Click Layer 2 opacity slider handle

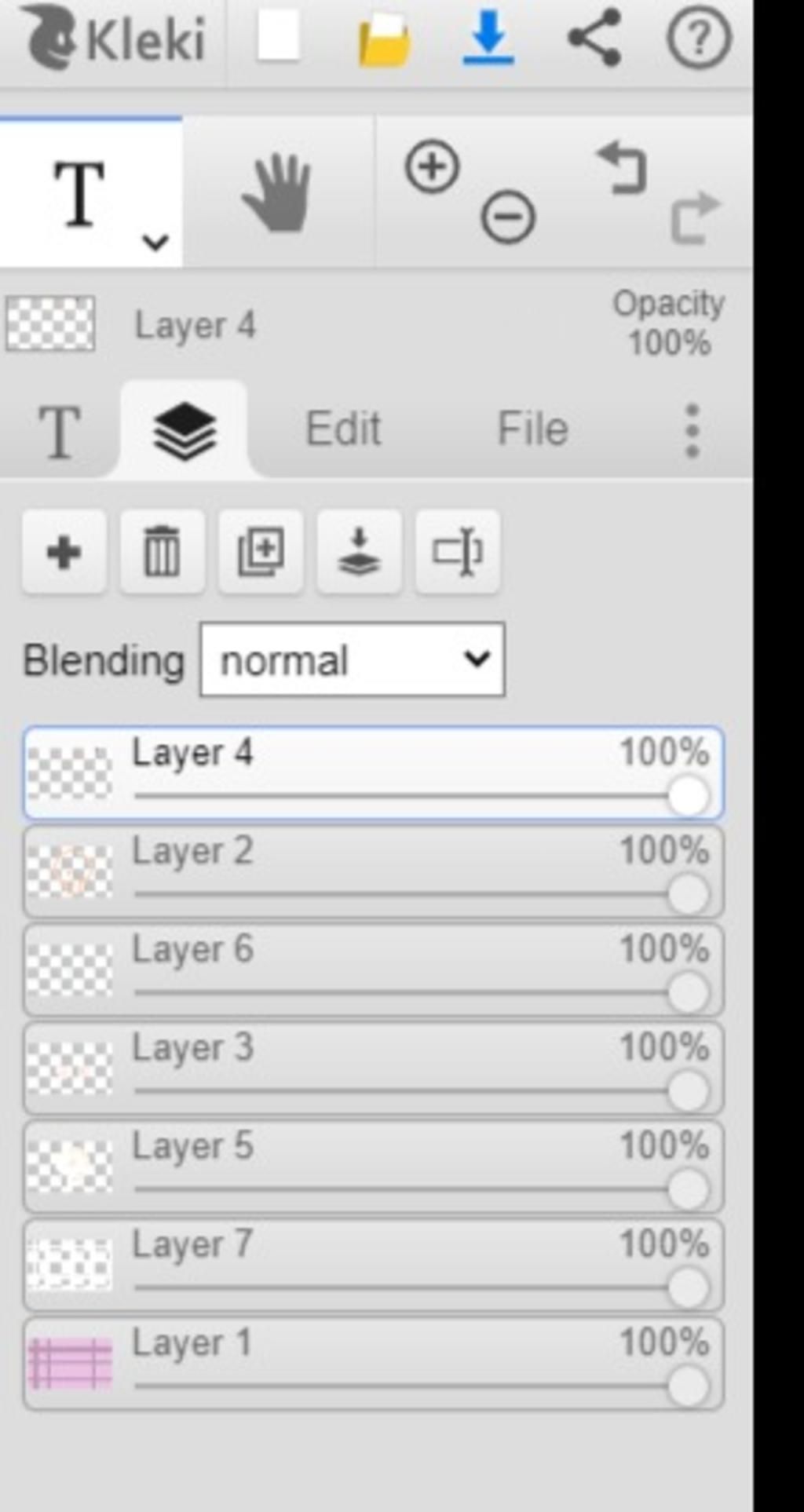(689, 895)
